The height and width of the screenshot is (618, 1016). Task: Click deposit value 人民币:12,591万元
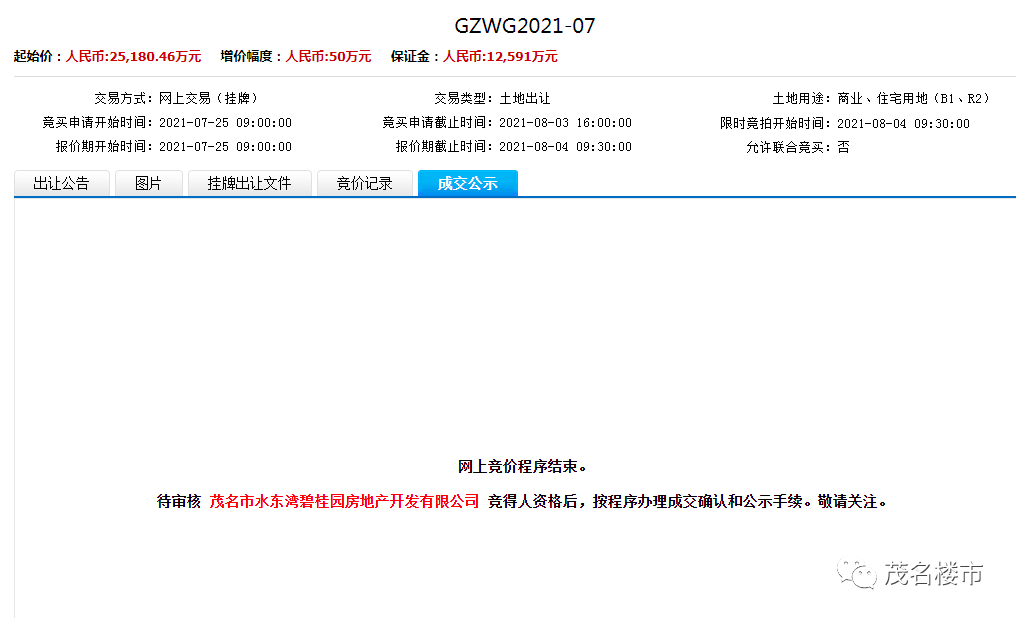pos(500,56)
